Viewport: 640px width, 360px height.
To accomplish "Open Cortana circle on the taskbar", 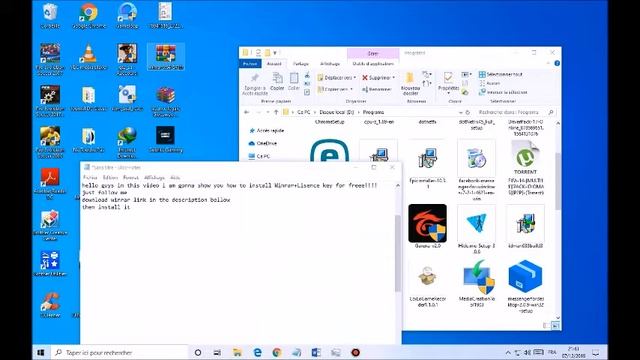I will pos(198,352).
